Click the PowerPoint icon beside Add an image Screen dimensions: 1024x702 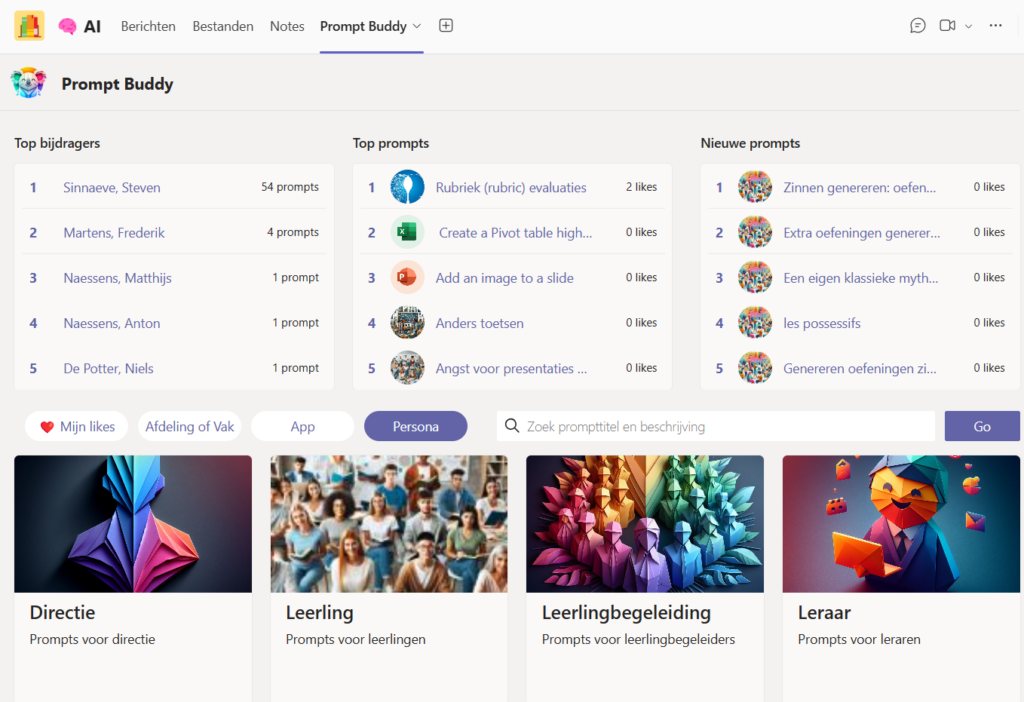[407, 278]
